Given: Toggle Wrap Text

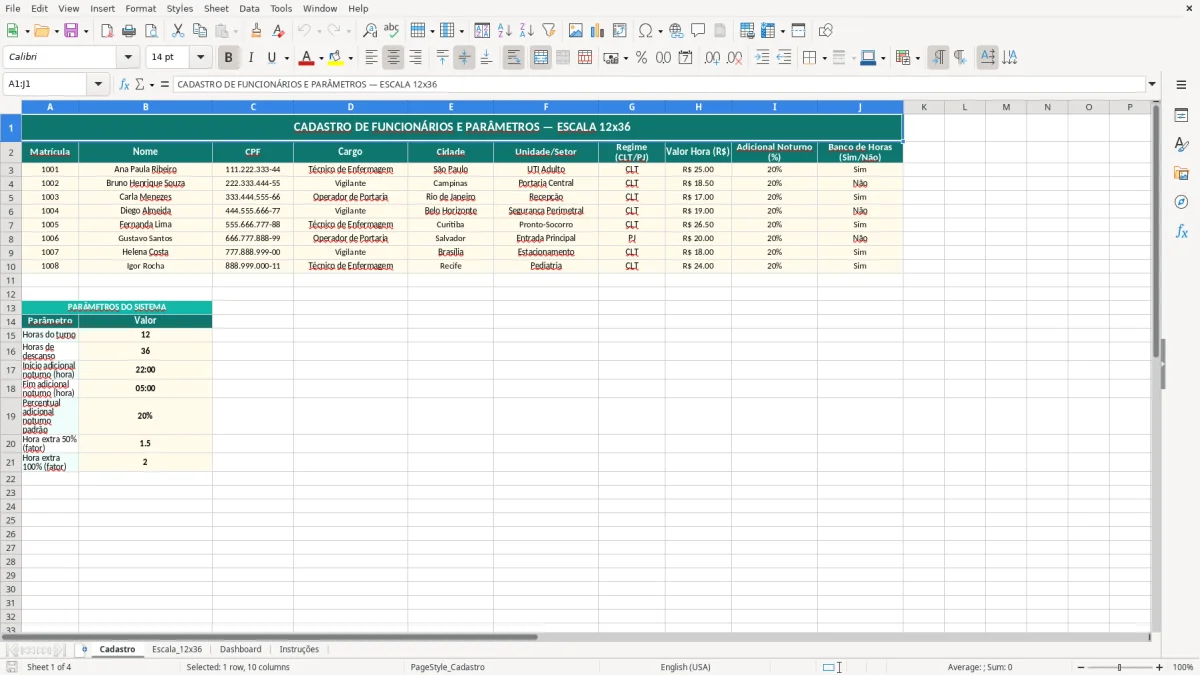Looking at the screenshot, I should (x=513, y=58).
